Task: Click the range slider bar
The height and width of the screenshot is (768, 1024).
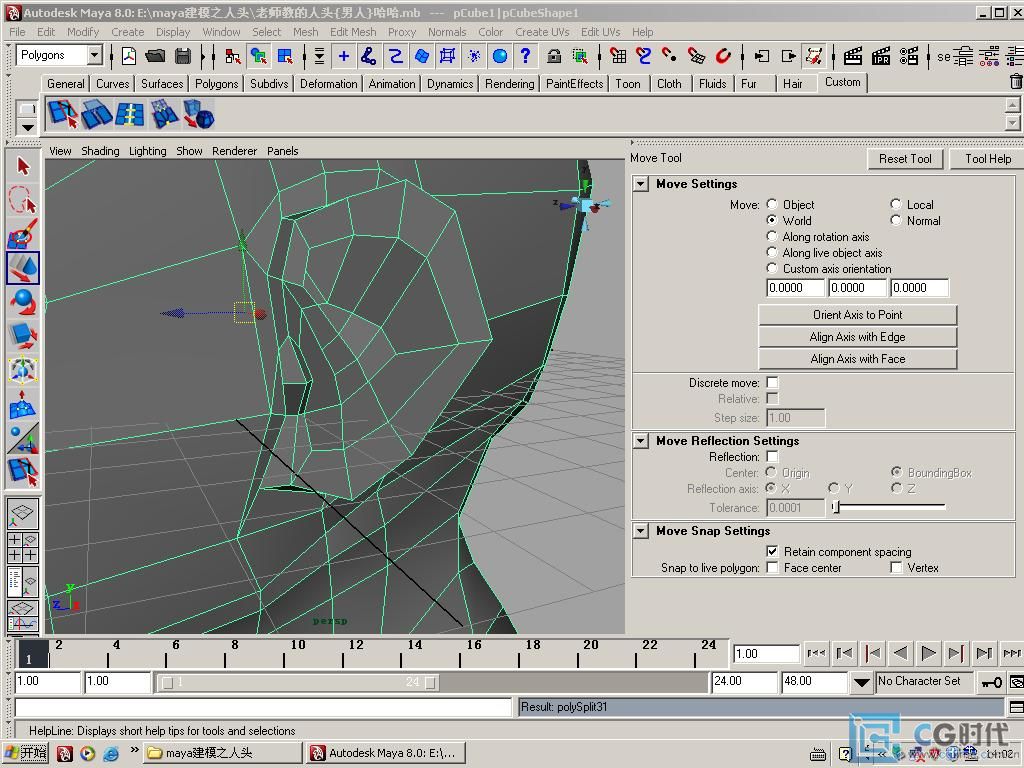Action: click(x=299, y=682)
